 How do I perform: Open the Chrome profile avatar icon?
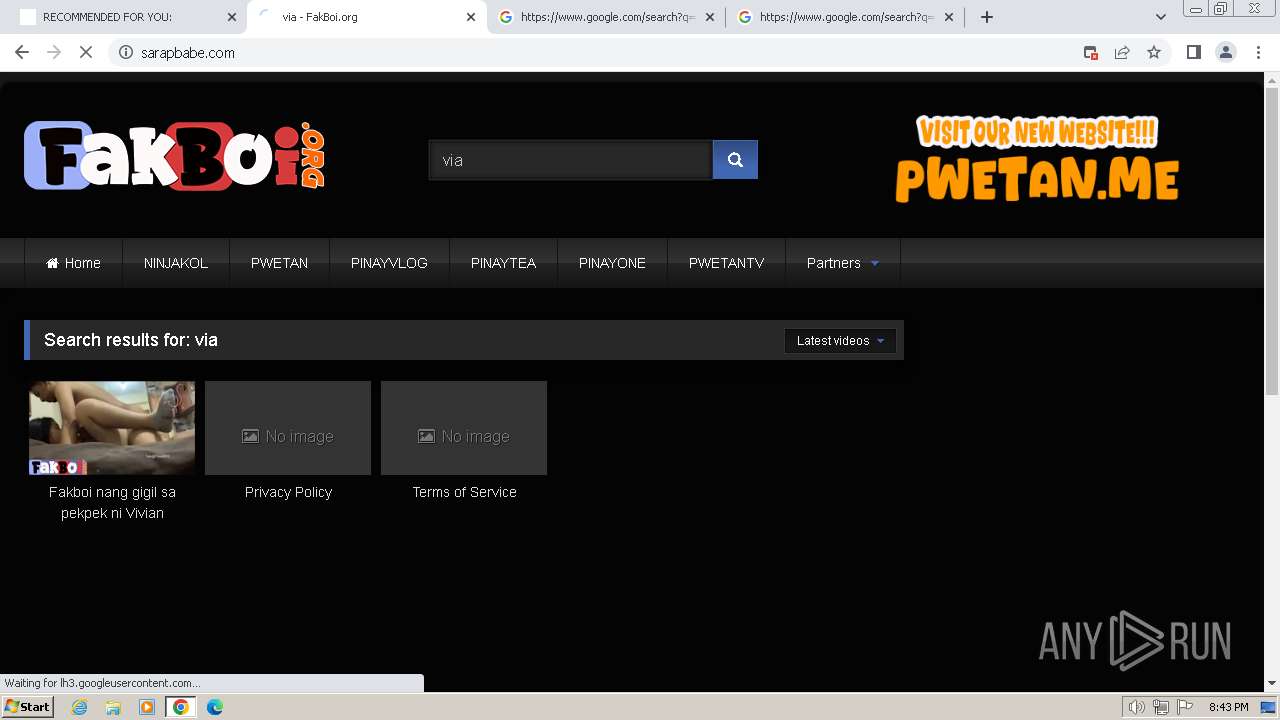(x=1226, y=53)
